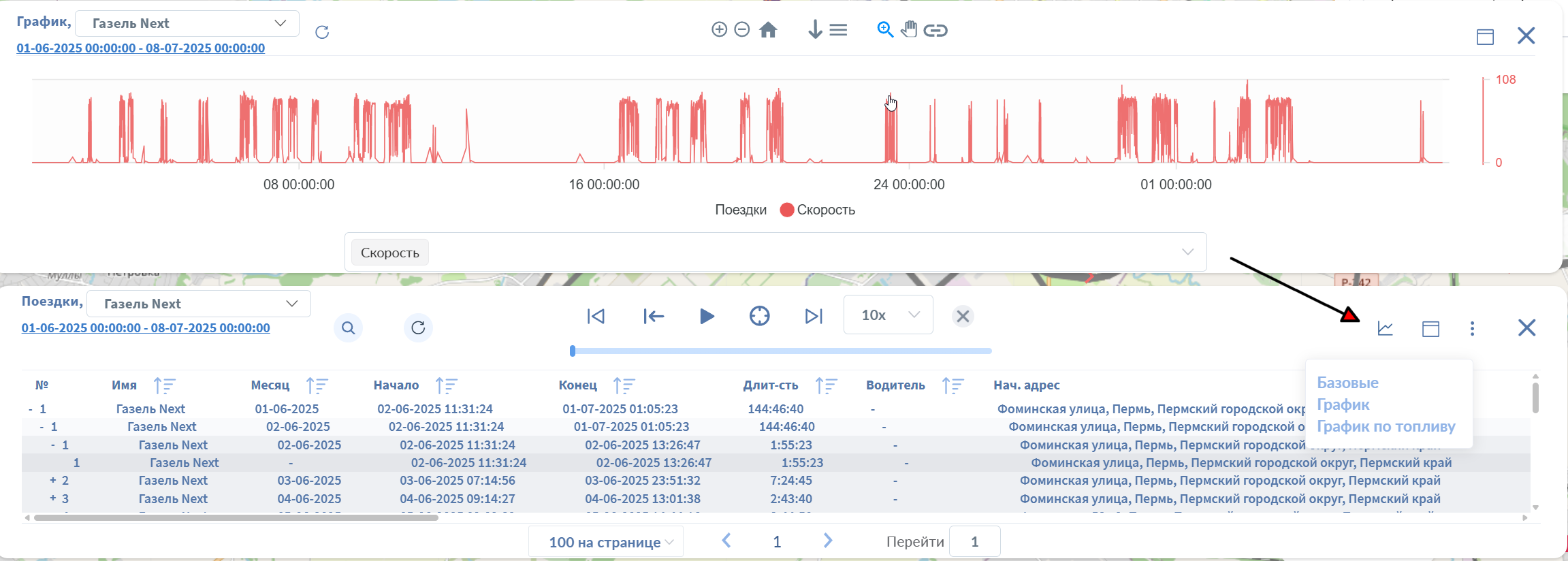Reset chart view with home icon
The width and height of the screenshot is (1568, 561).
768,30
